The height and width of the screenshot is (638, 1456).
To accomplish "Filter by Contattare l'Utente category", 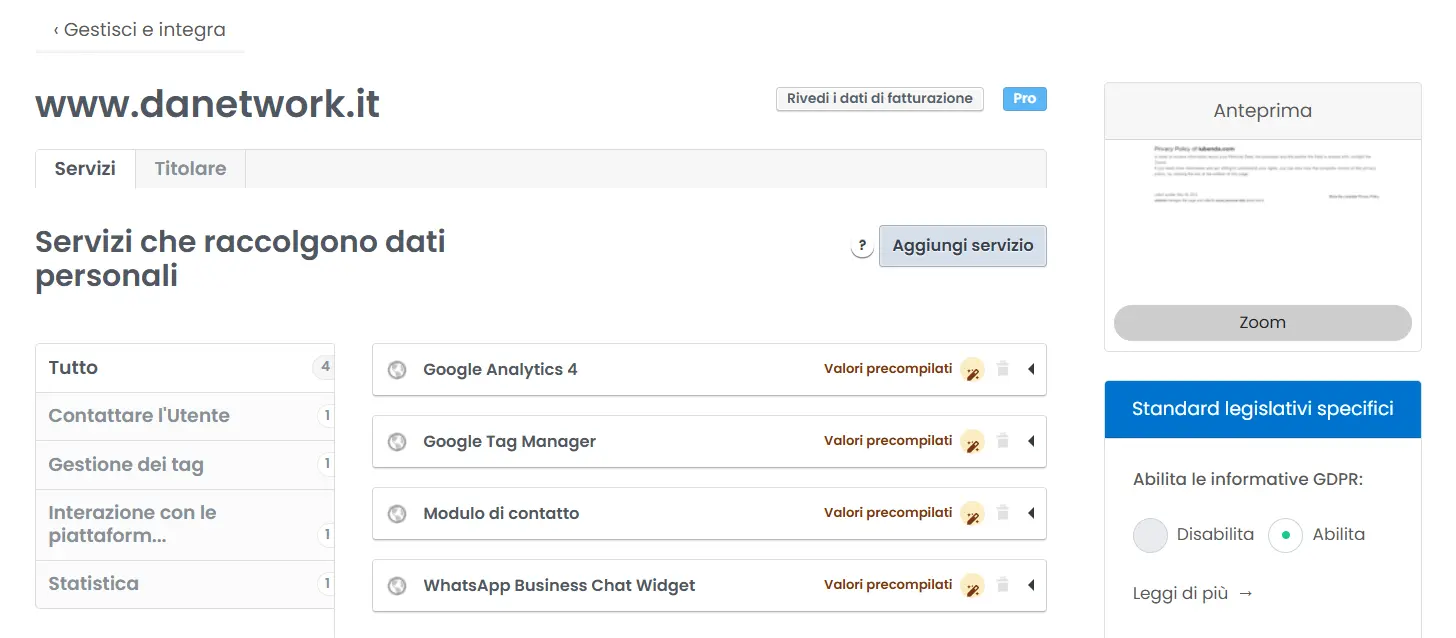I will (185, 416).
